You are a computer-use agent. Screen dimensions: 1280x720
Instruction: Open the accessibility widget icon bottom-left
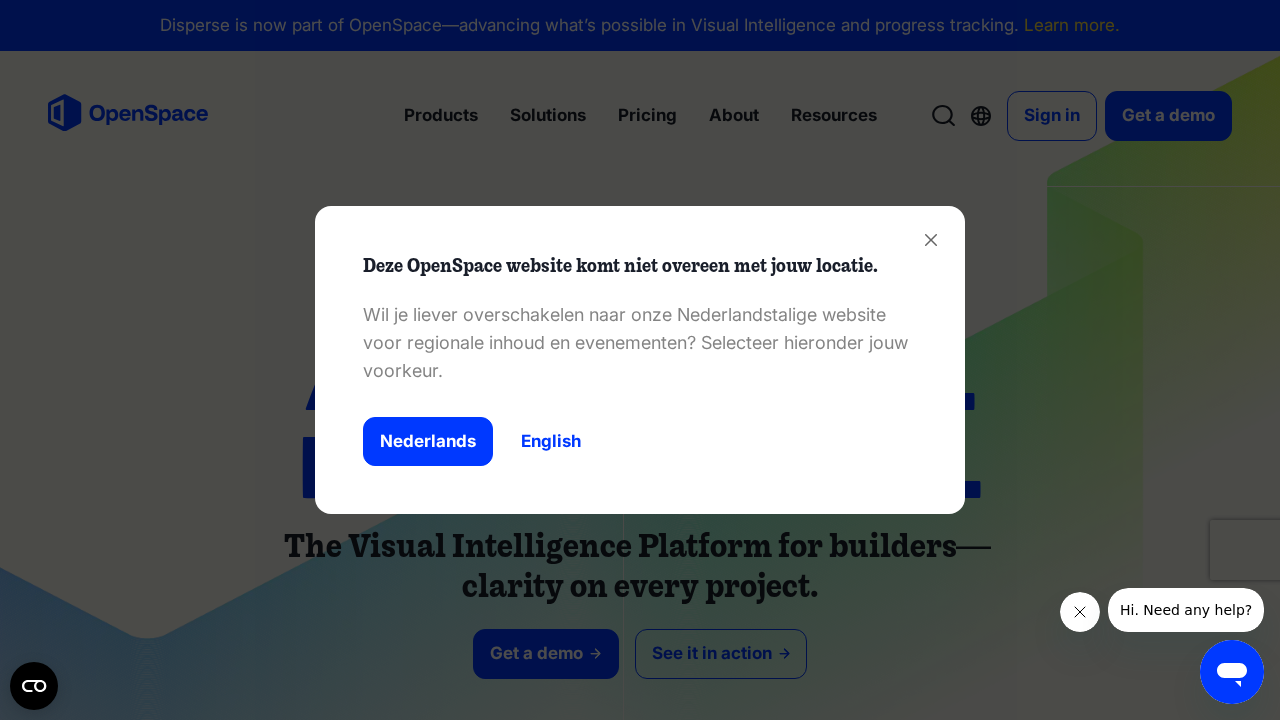34,686
